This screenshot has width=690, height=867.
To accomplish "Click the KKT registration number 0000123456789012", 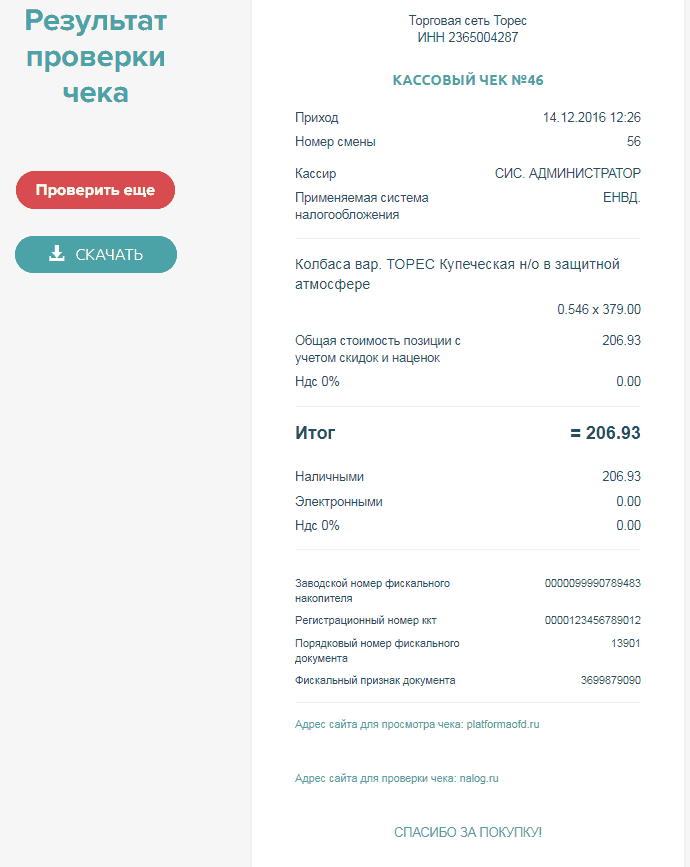I will pos(593,620).
